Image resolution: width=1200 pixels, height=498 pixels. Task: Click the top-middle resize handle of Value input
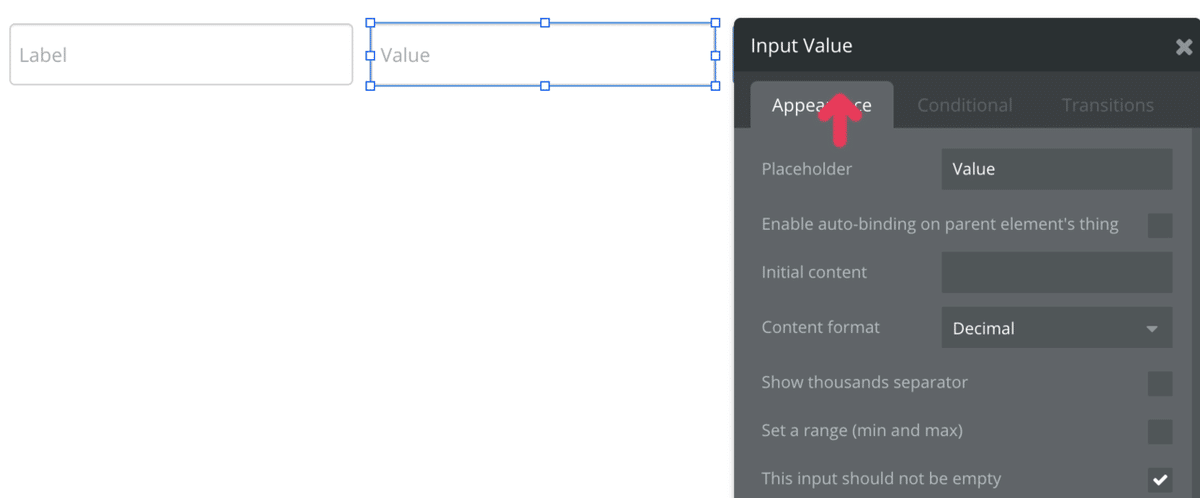pyautogui.click(x=544, y=22)
